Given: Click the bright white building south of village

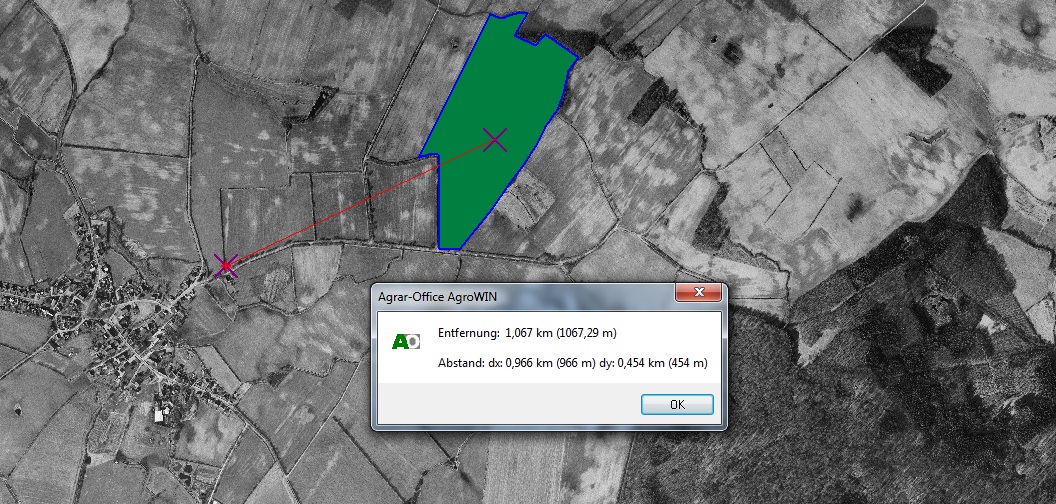Looking at the screenshot, I should point(161,413).
